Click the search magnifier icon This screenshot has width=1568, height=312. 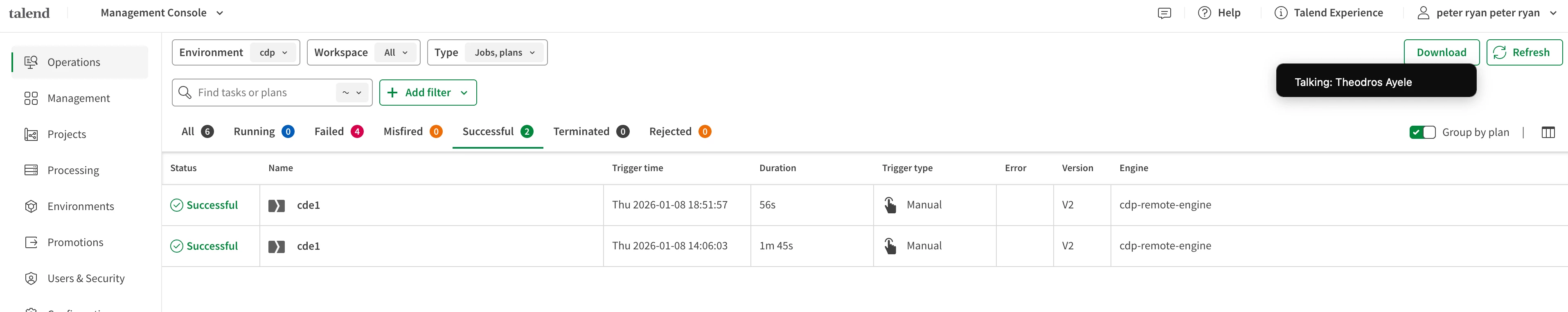pyautogui.click(x=185, y=93)
